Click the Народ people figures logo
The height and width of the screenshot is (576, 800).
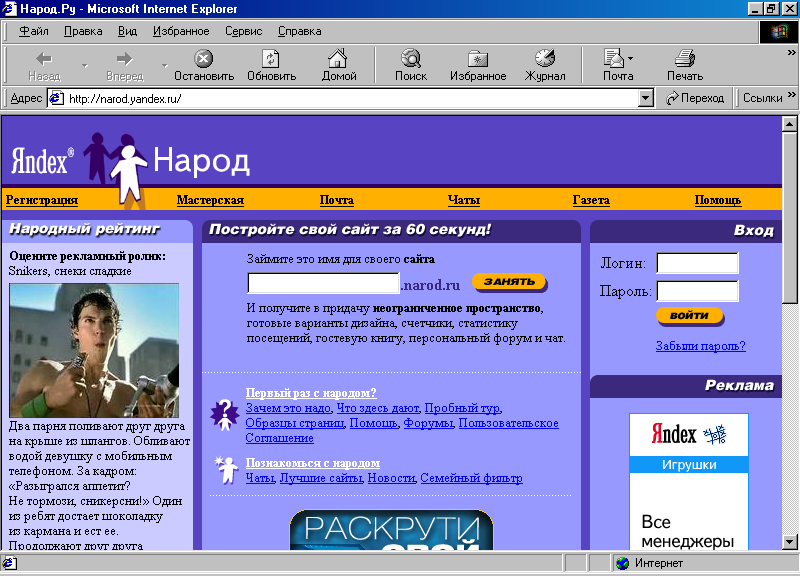click(x=116, y=168)
